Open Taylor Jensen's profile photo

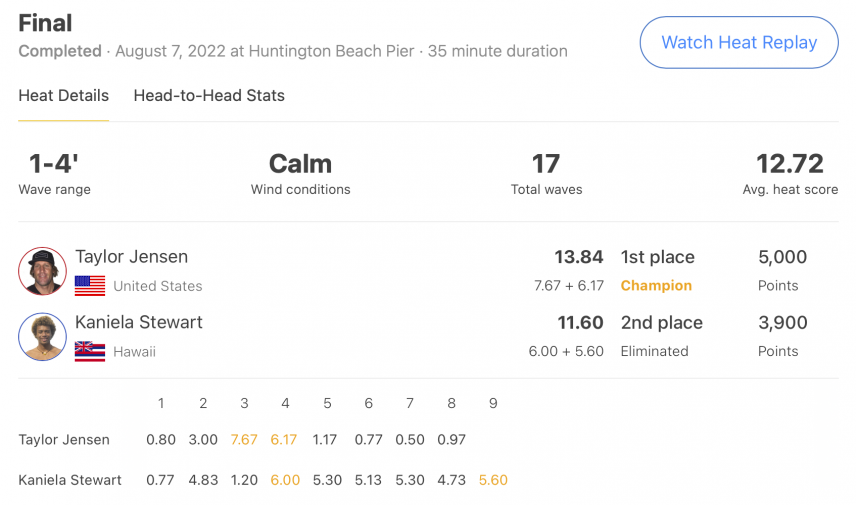(x=43, y=271)
